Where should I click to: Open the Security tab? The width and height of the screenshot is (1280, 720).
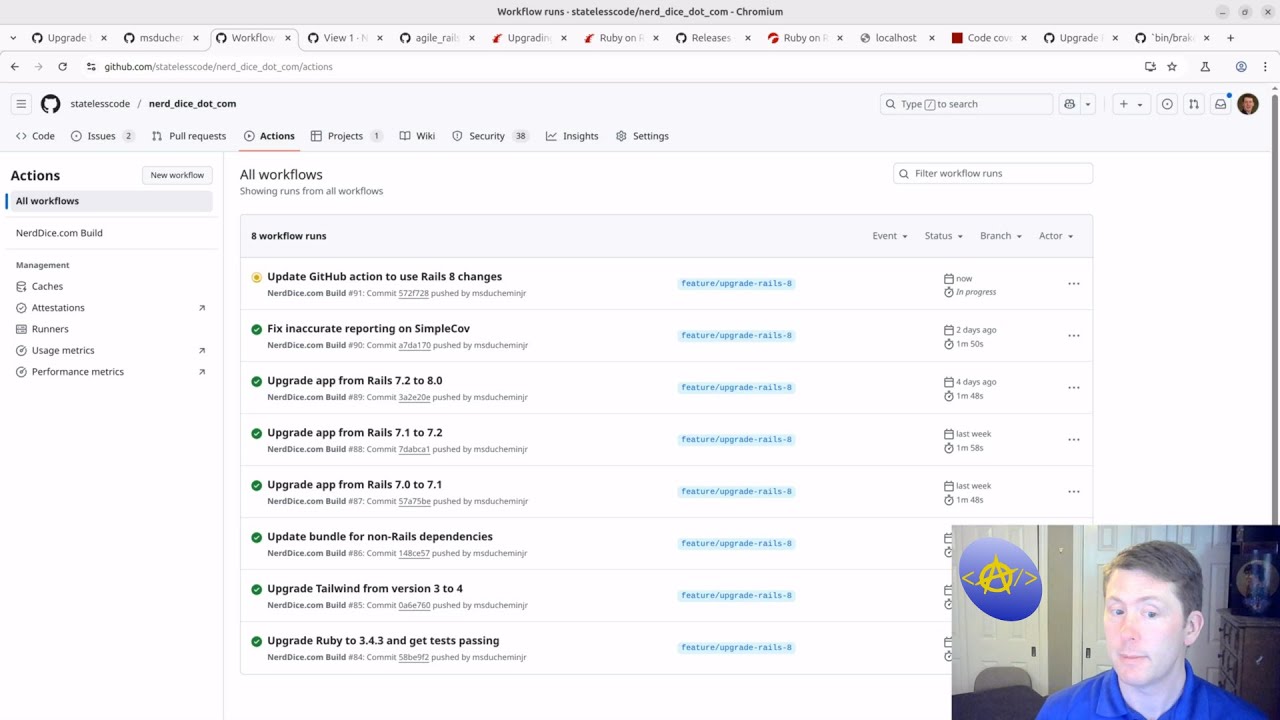click(x=490, y=136)
